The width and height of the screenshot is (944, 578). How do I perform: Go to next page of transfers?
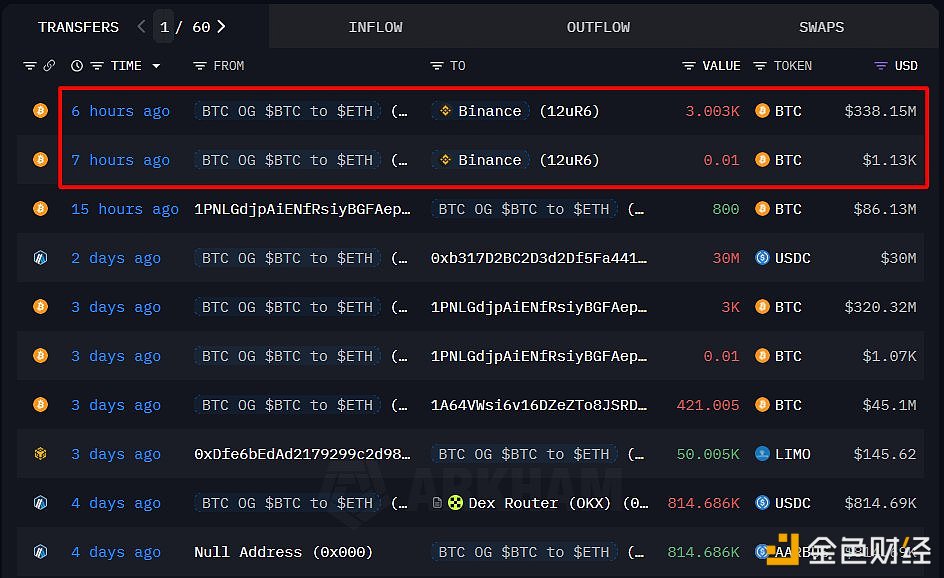coord(221,27)
